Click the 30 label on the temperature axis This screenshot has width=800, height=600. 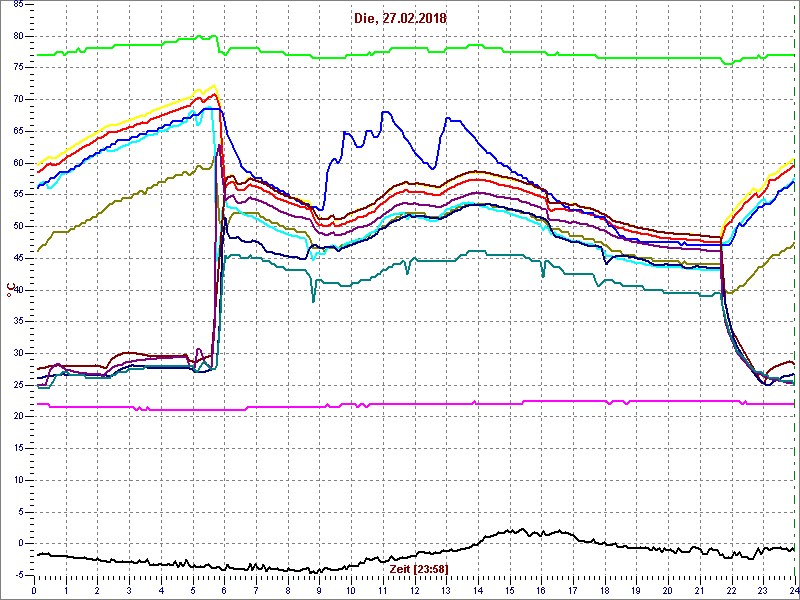(18, 353)
